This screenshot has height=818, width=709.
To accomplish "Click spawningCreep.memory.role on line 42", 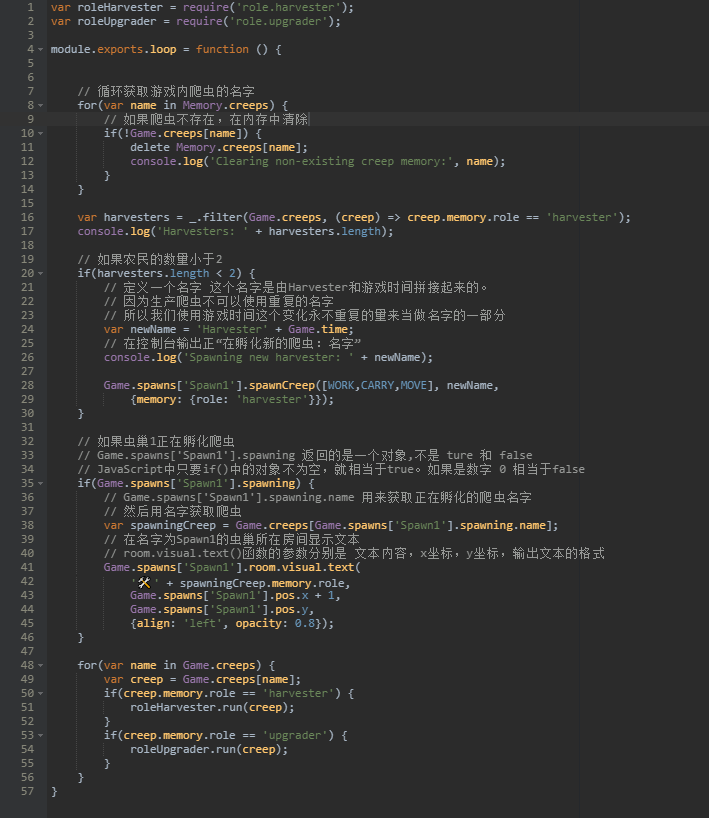I will pyautogui.click(x=262, y=583).
